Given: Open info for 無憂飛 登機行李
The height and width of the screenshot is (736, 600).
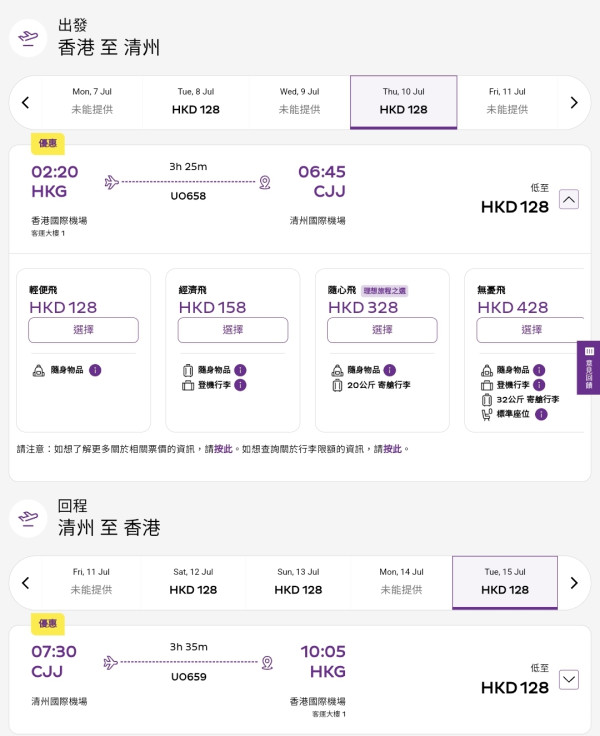Looking at the screenshot, I should (539, 385).
